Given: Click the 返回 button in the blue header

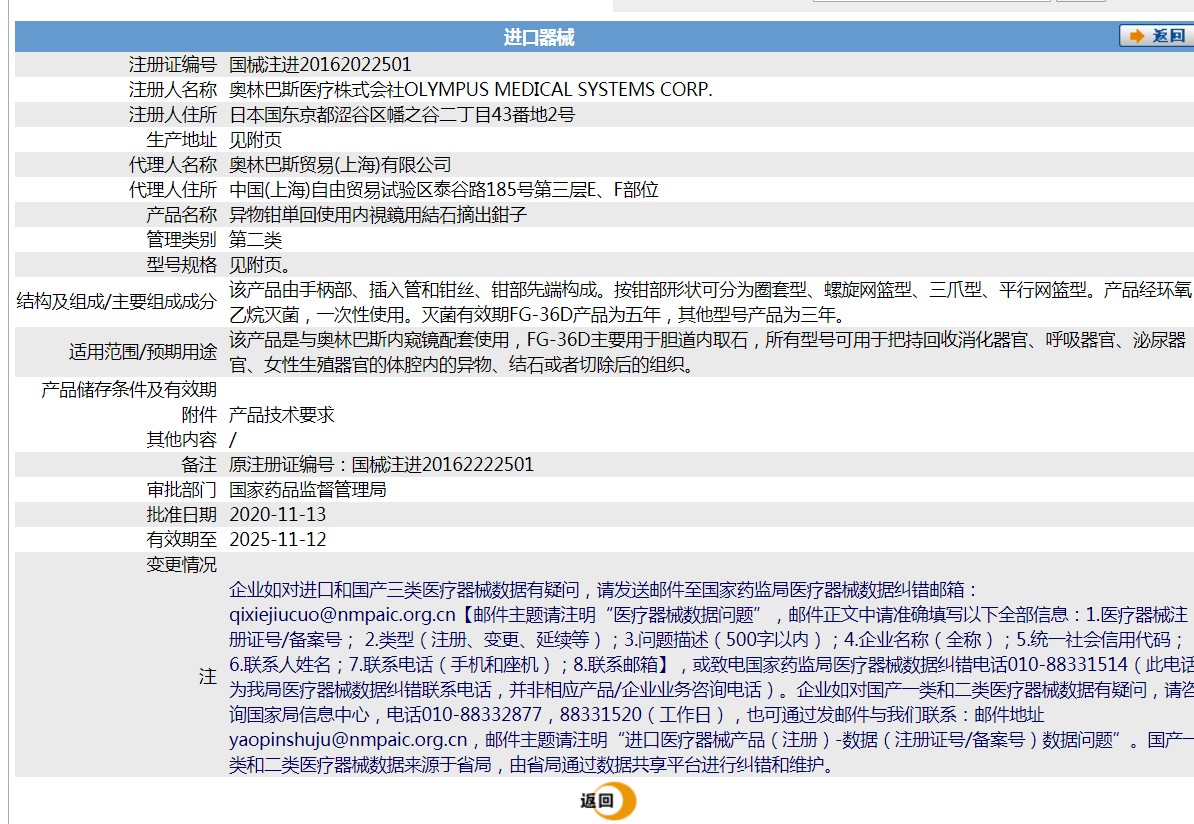Looking at the screenshot, I should tap(1157, 36).
